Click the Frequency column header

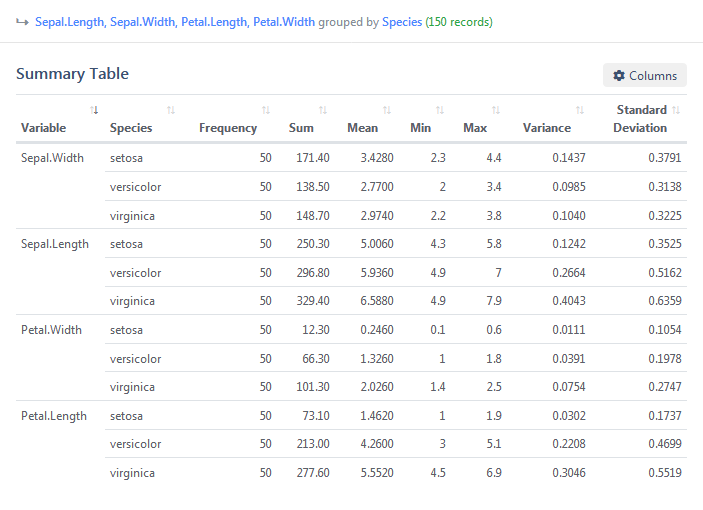tap(228, 128)
